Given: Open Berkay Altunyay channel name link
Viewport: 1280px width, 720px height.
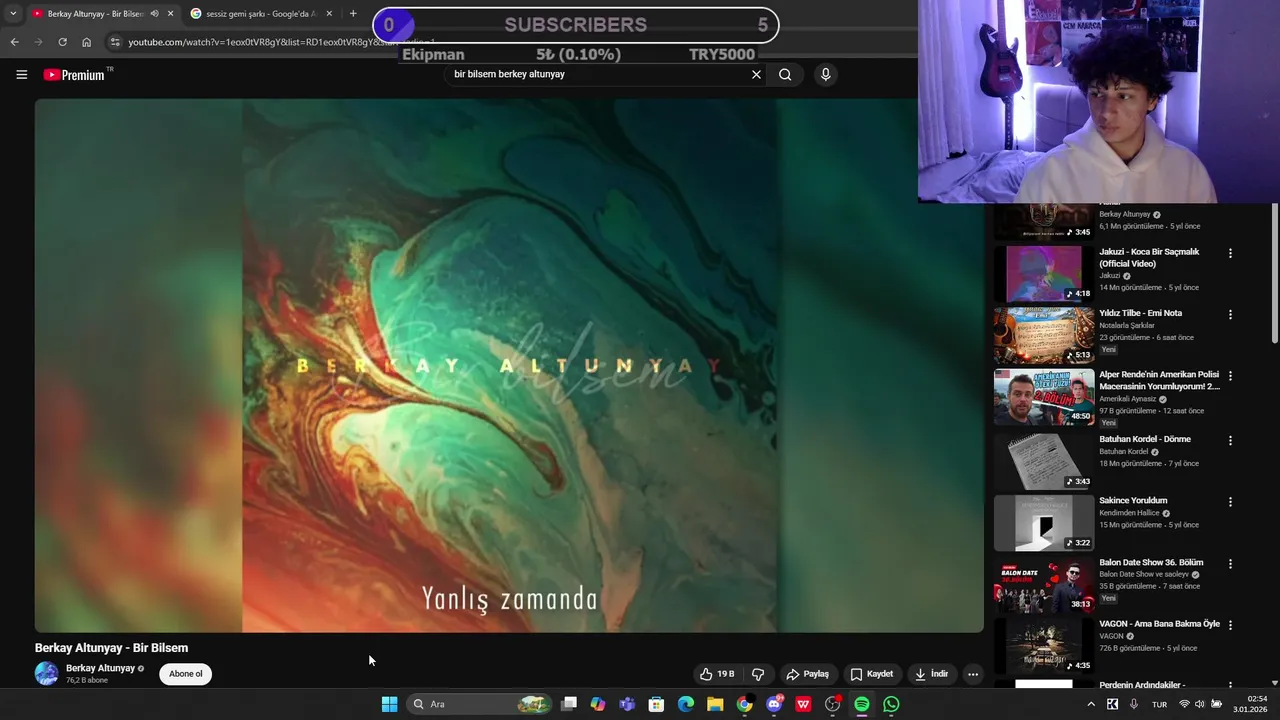Looking at the screenshot, I should (x=100, y=668).
